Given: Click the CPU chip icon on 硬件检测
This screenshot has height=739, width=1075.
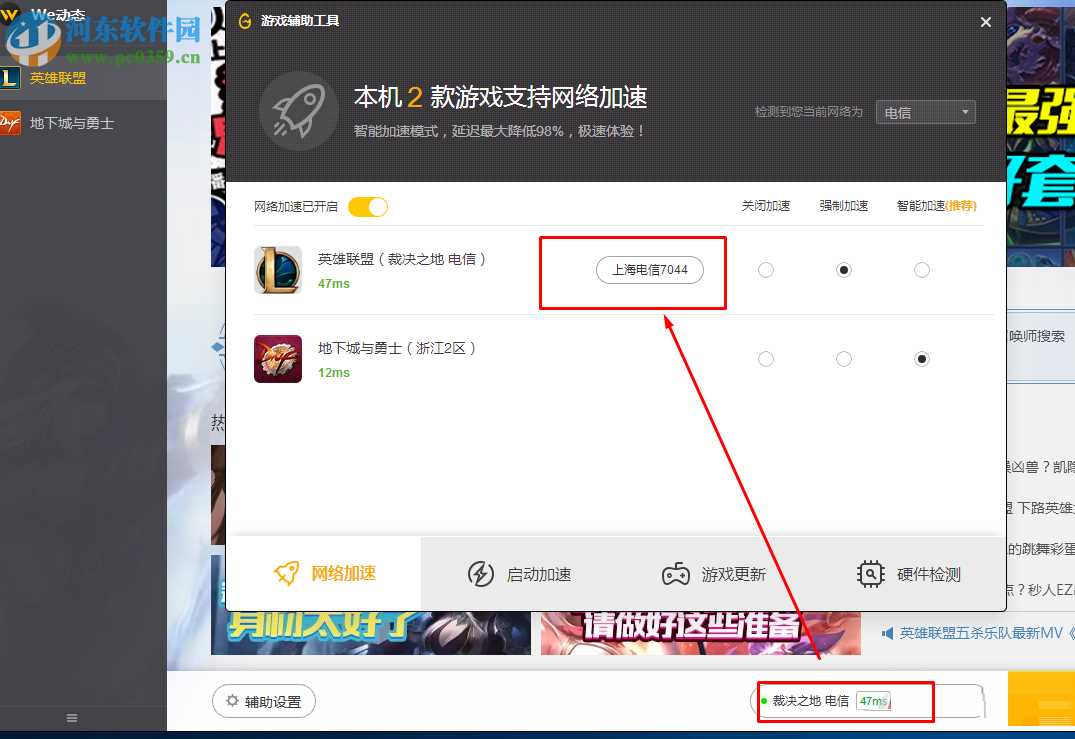Looking at the screenshot, I should 869,573.
